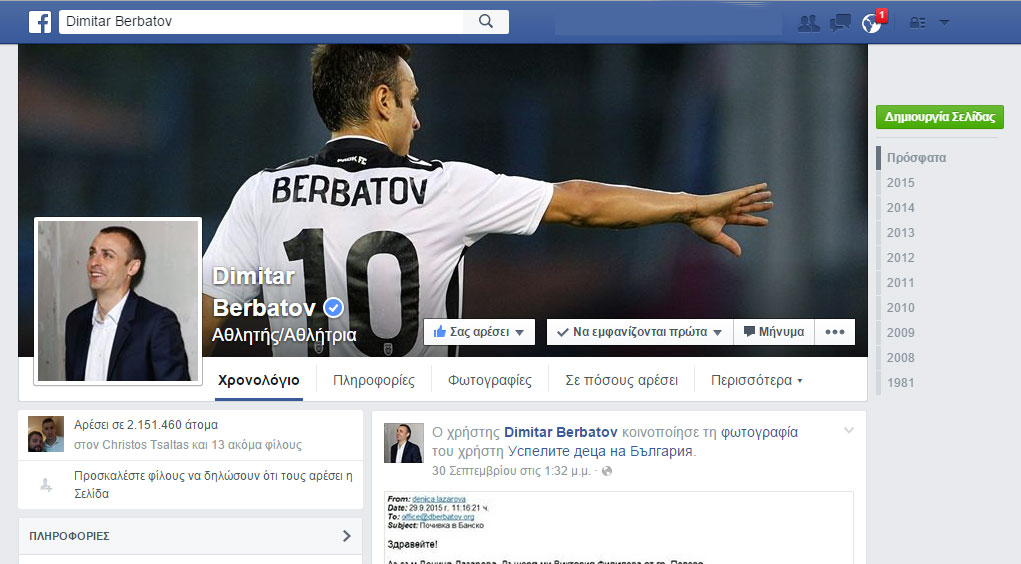This screenshot has width=1021, height=564.
Task: Switch to the Φωτογραφίες tab
Action: click(x=490, y=380)
